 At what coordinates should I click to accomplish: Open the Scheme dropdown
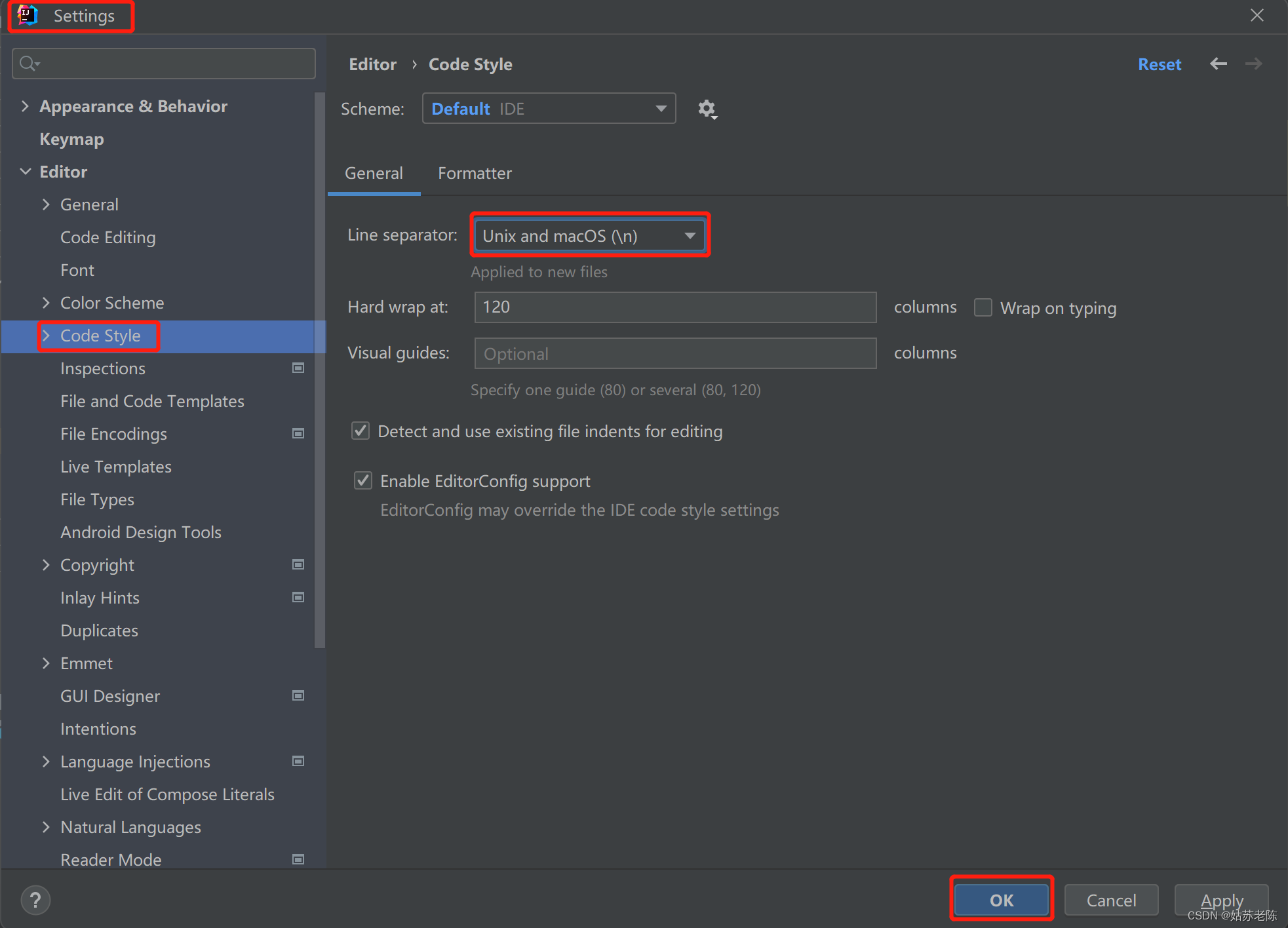pos(549,109)
